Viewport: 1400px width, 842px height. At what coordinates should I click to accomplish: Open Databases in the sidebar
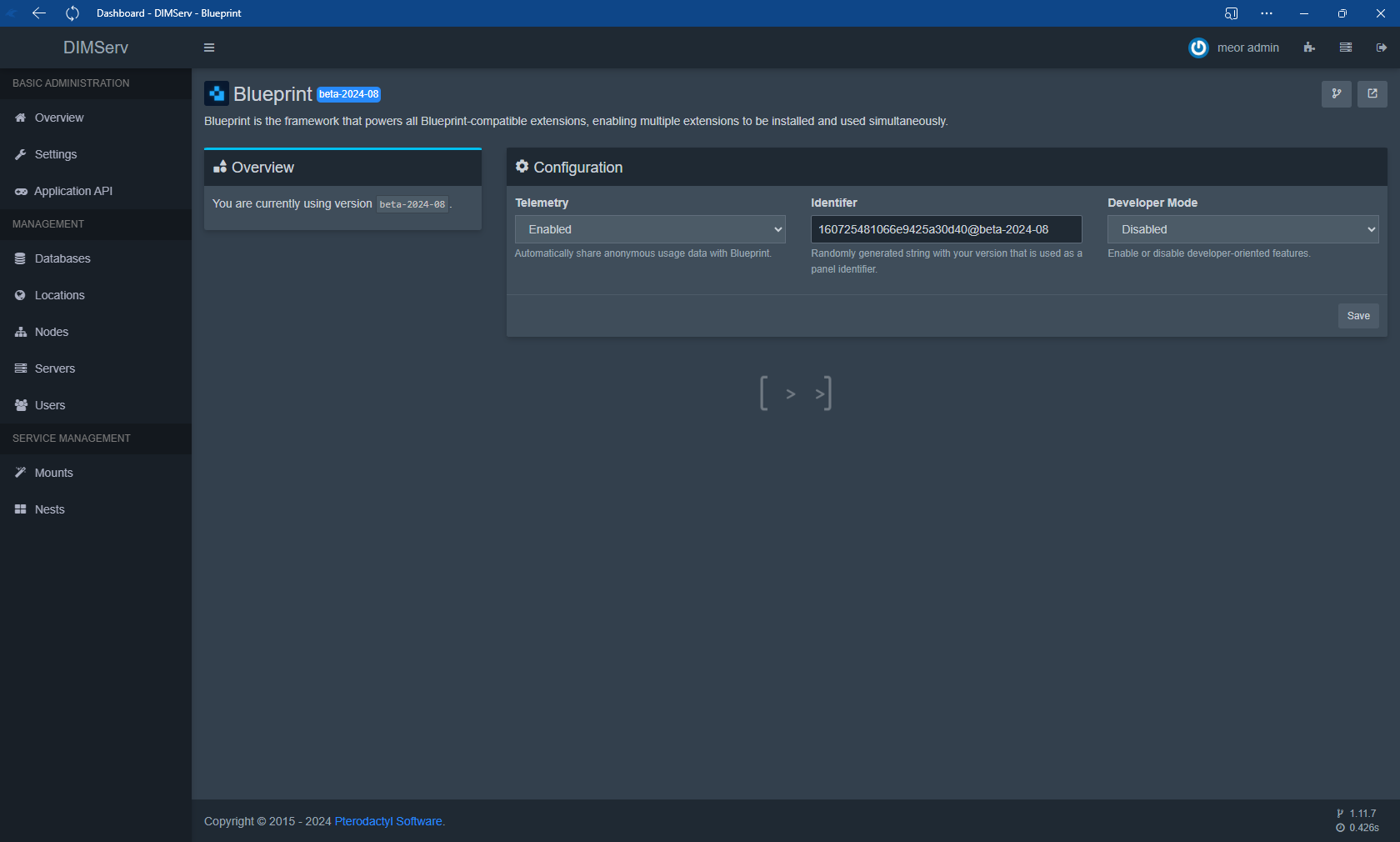(x=96, y=258)
